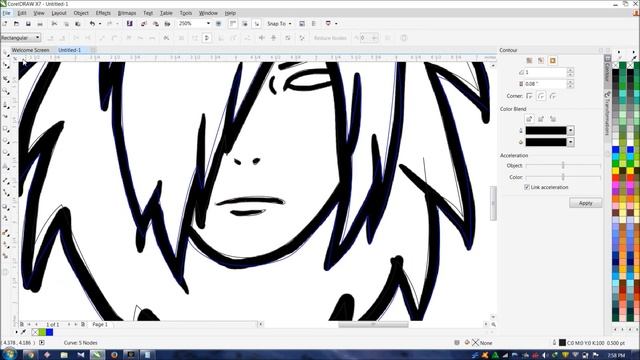Open the Rectangular selection mode dropdown
Image resolution: width=640 pixels, height=360 pixels.
coord(38,38)
